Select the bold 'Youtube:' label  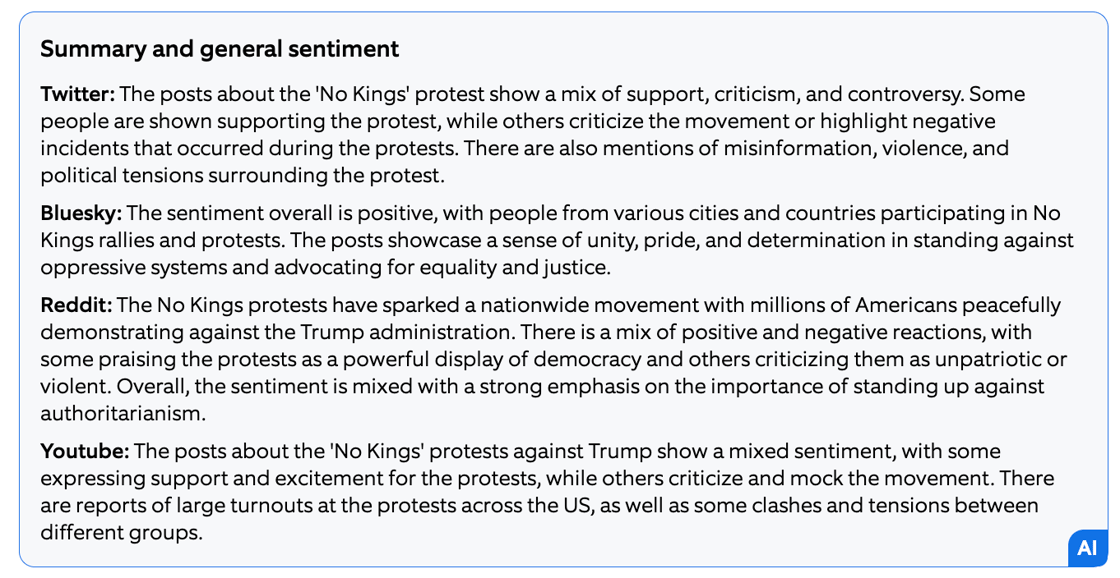coord(85,451)
